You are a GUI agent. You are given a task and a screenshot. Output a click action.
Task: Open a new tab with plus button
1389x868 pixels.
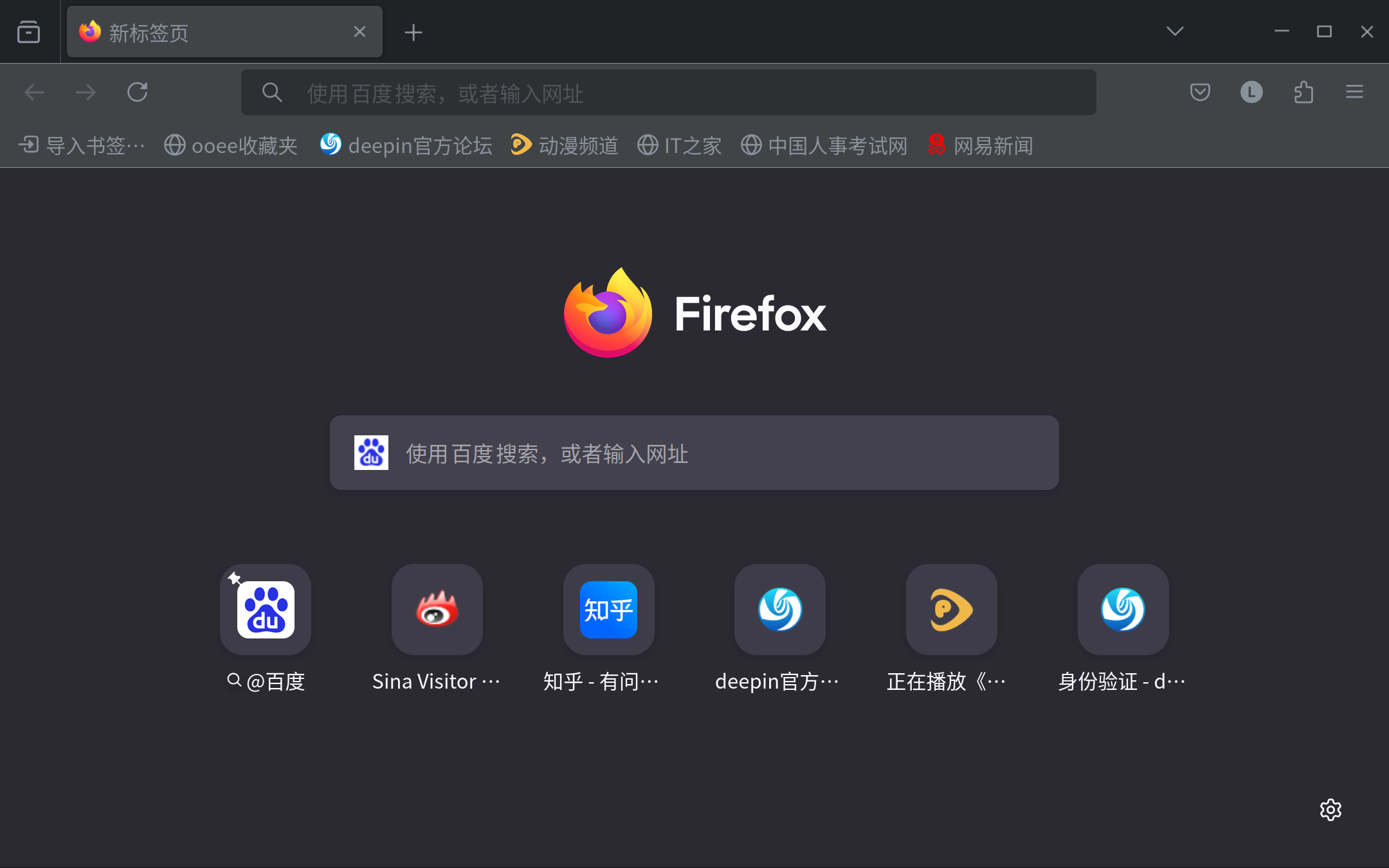pos(413,32)
